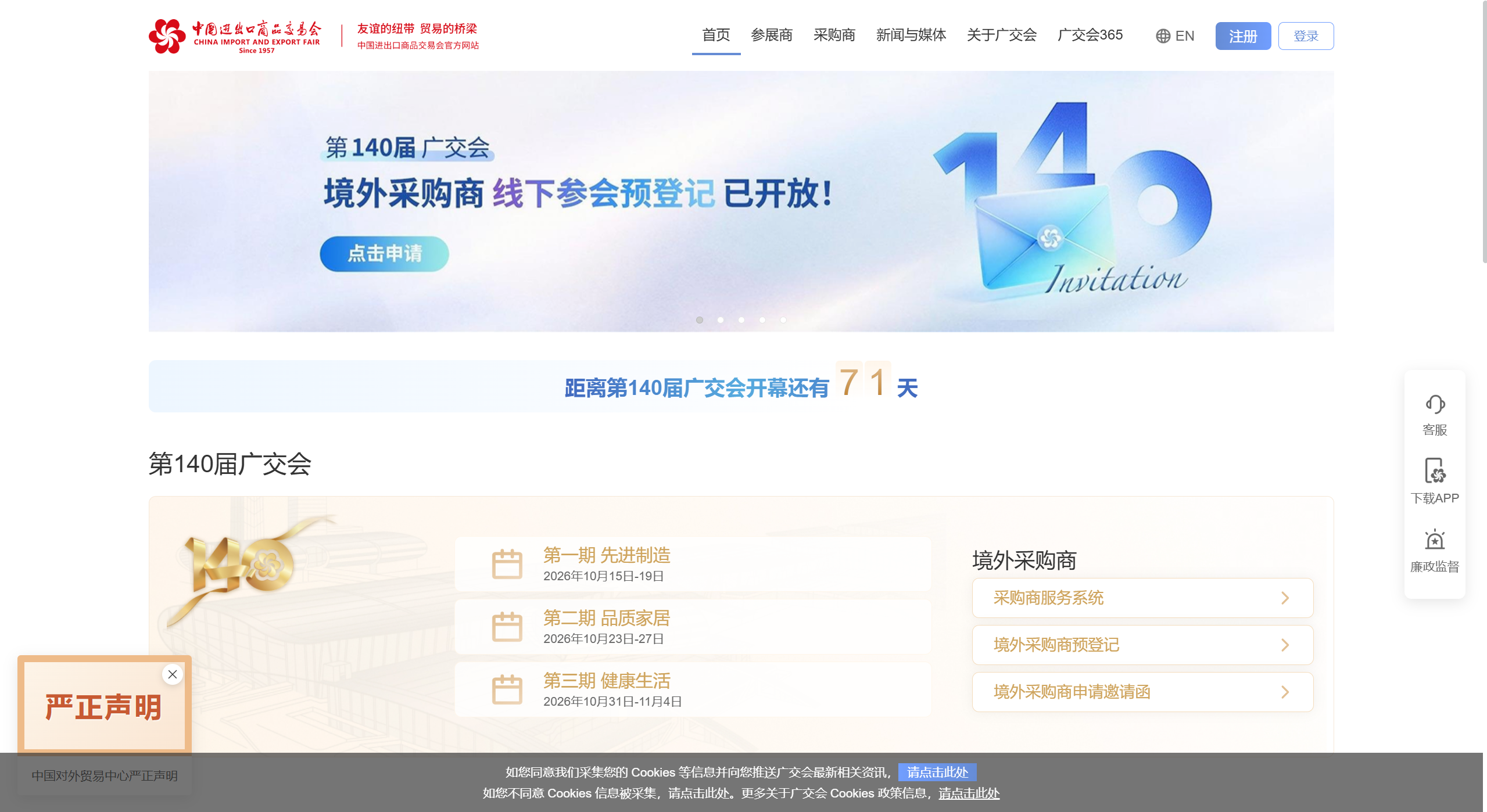The height and width of the screenshot is (812, 1487).
Task: Click date text 2026年10月23日-27日
Action: (x=603, y=639)
